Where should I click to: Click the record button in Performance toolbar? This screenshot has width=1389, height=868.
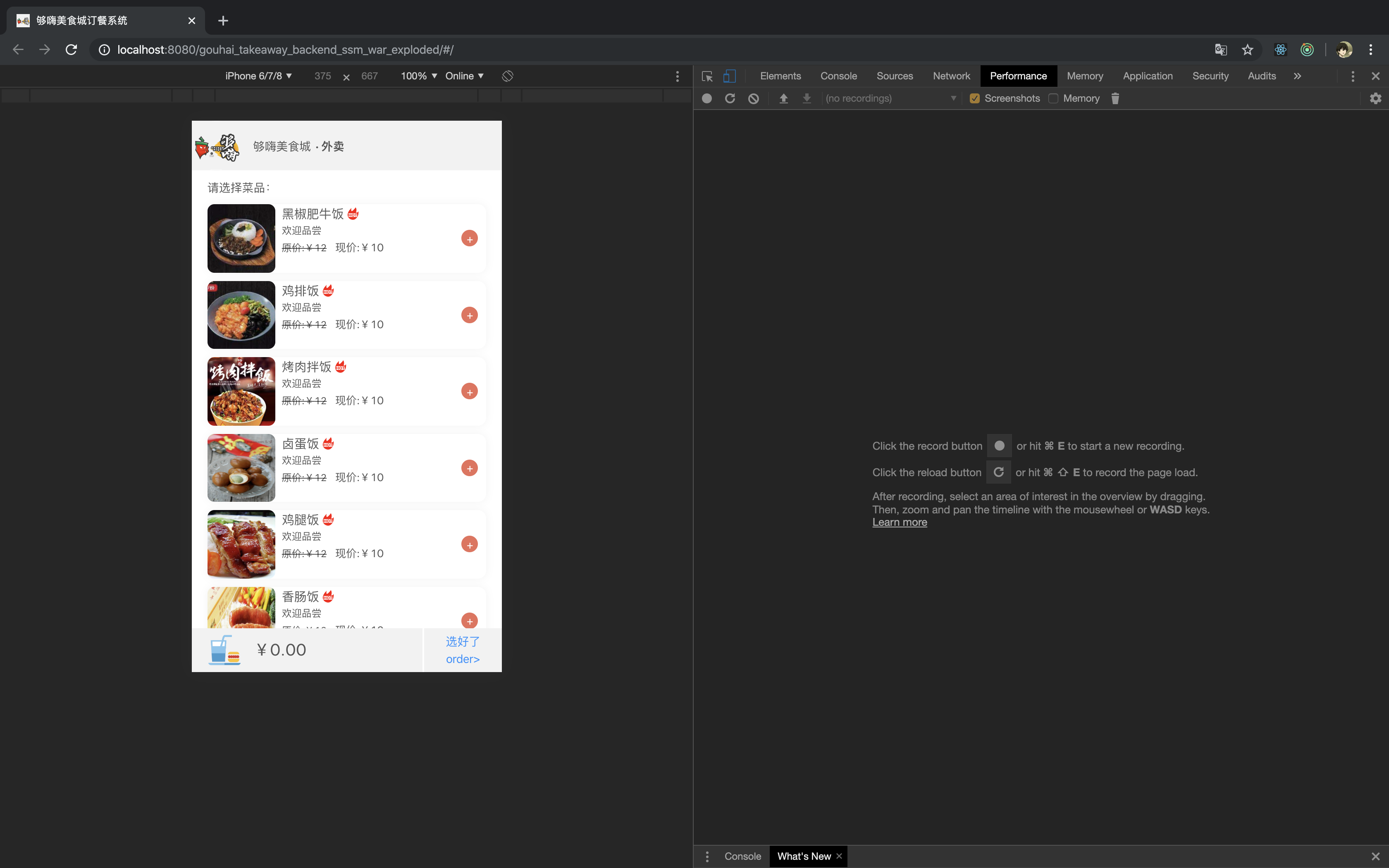point(706,99)
